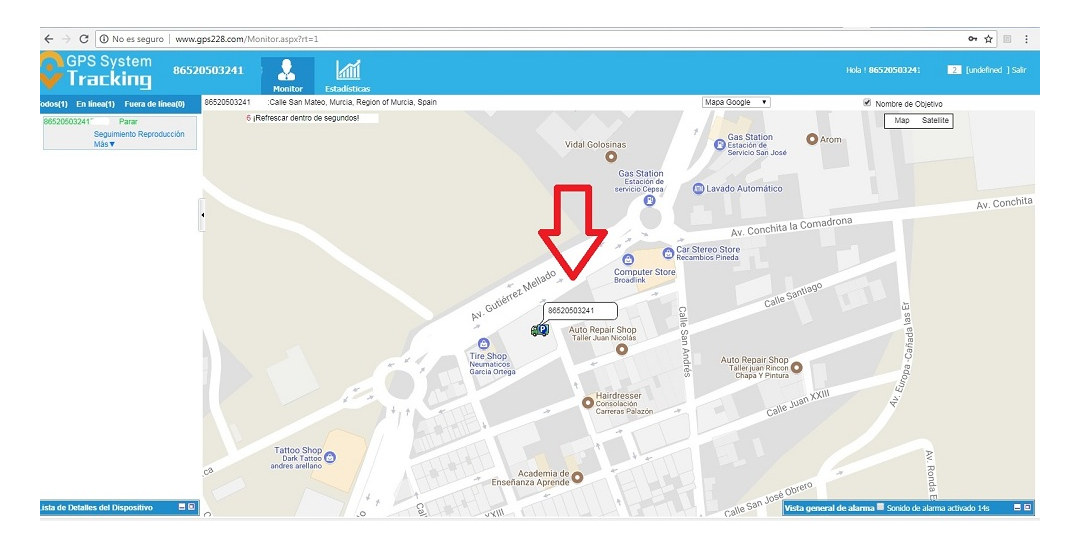Click the [undefined] link in header
The width and height of the screenshot is (1080, 550).
click(x=987, y=70)
